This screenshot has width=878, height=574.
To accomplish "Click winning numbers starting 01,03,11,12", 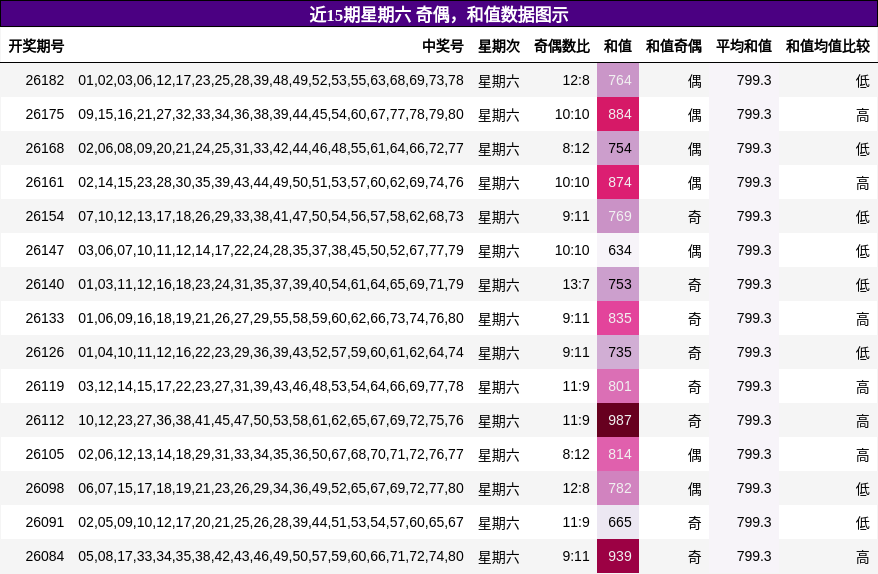I will 271,284.
